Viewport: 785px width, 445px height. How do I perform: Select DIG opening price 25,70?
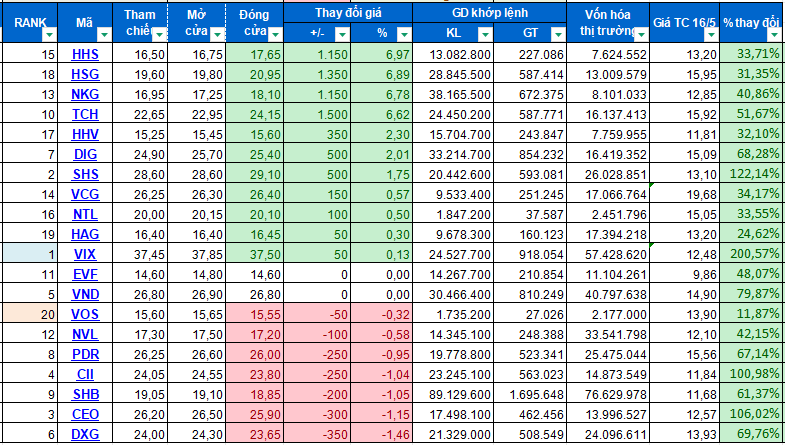click(x=196, y=154)
